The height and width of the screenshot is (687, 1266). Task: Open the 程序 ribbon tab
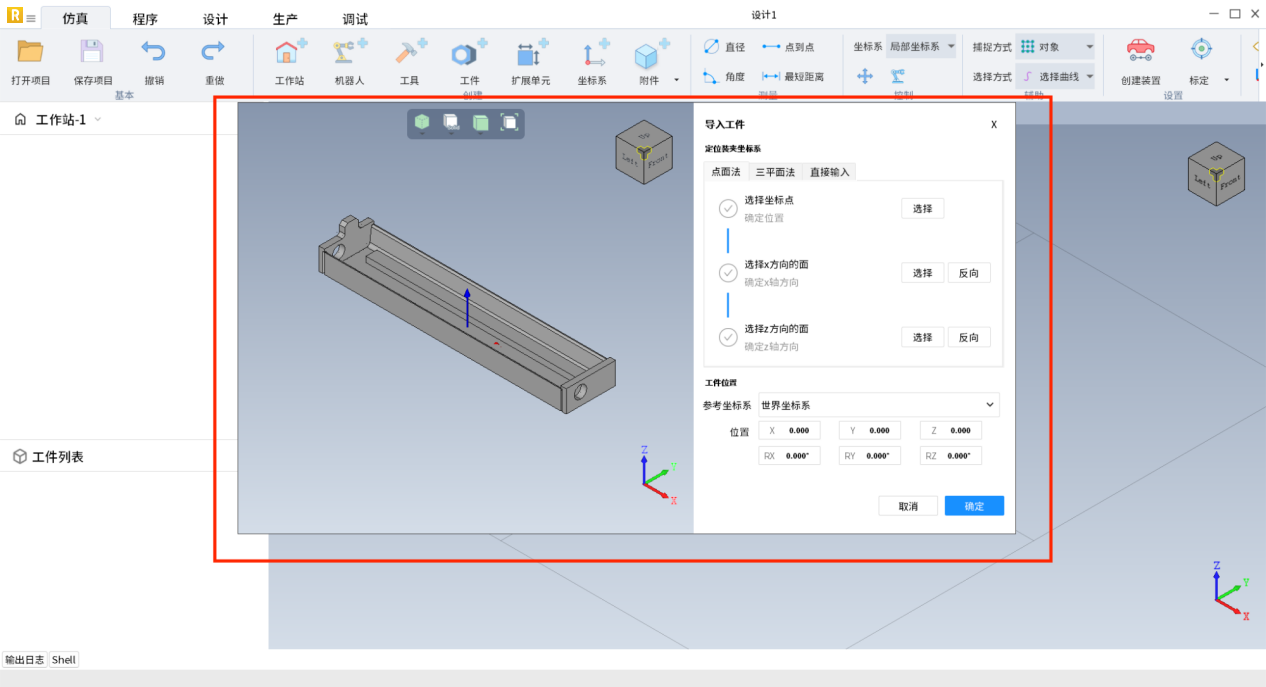(145, 19)
